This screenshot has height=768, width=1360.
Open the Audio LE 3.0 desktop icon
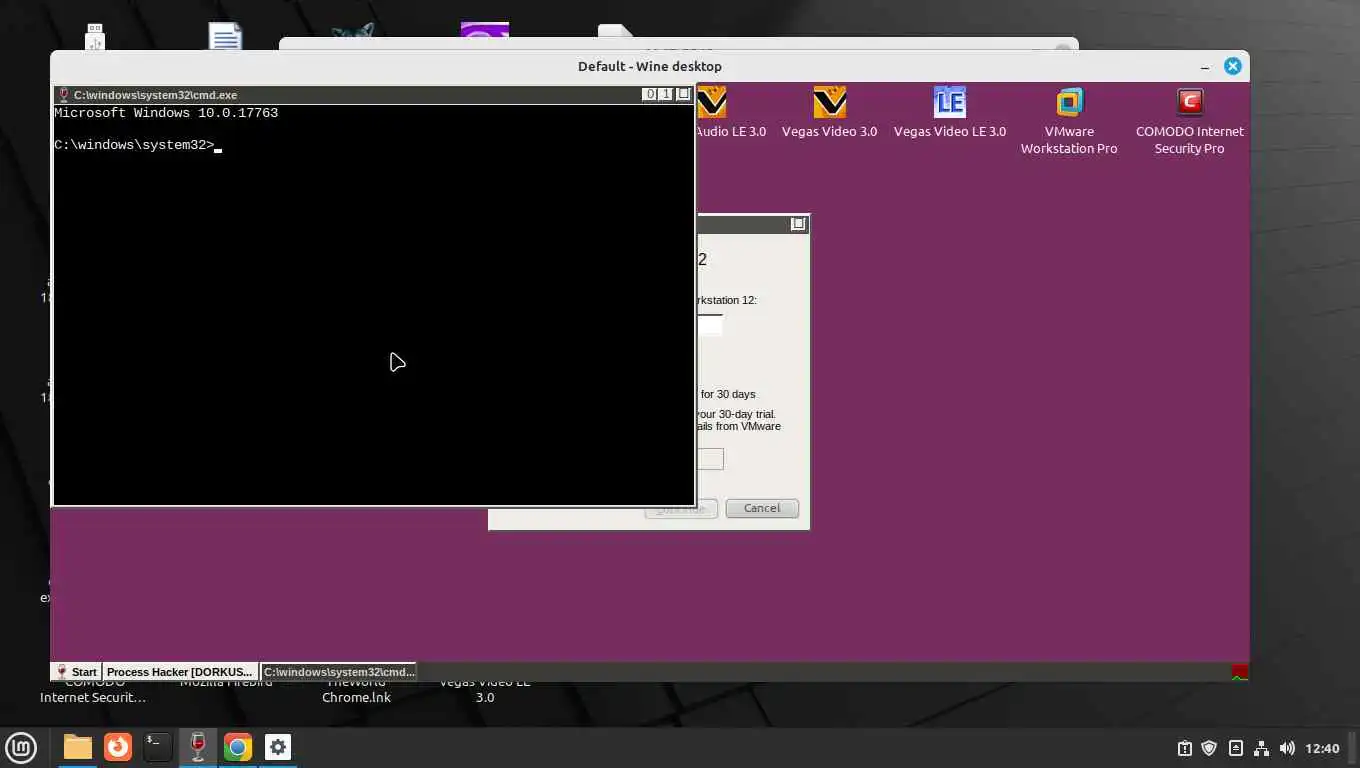click(x=730, y=112)
